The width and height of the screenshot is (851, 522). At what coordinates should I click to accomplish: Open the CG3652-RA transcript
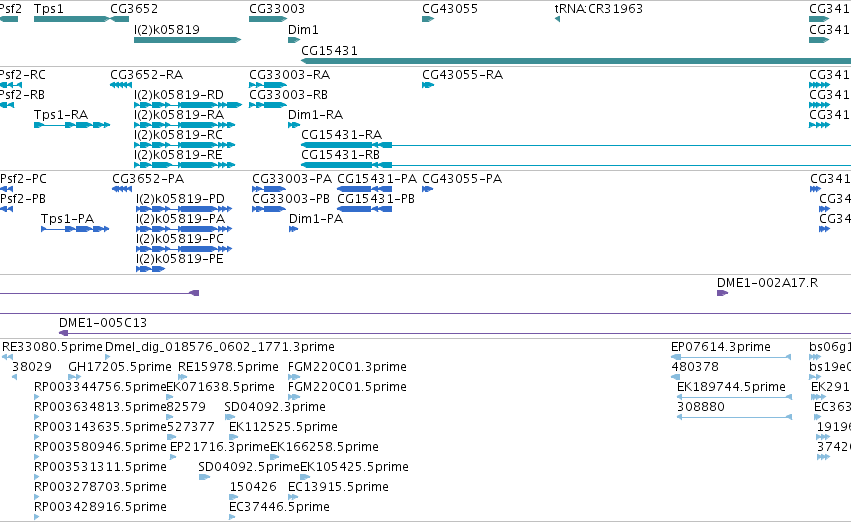pyautogui.click(x=120, y=85)
